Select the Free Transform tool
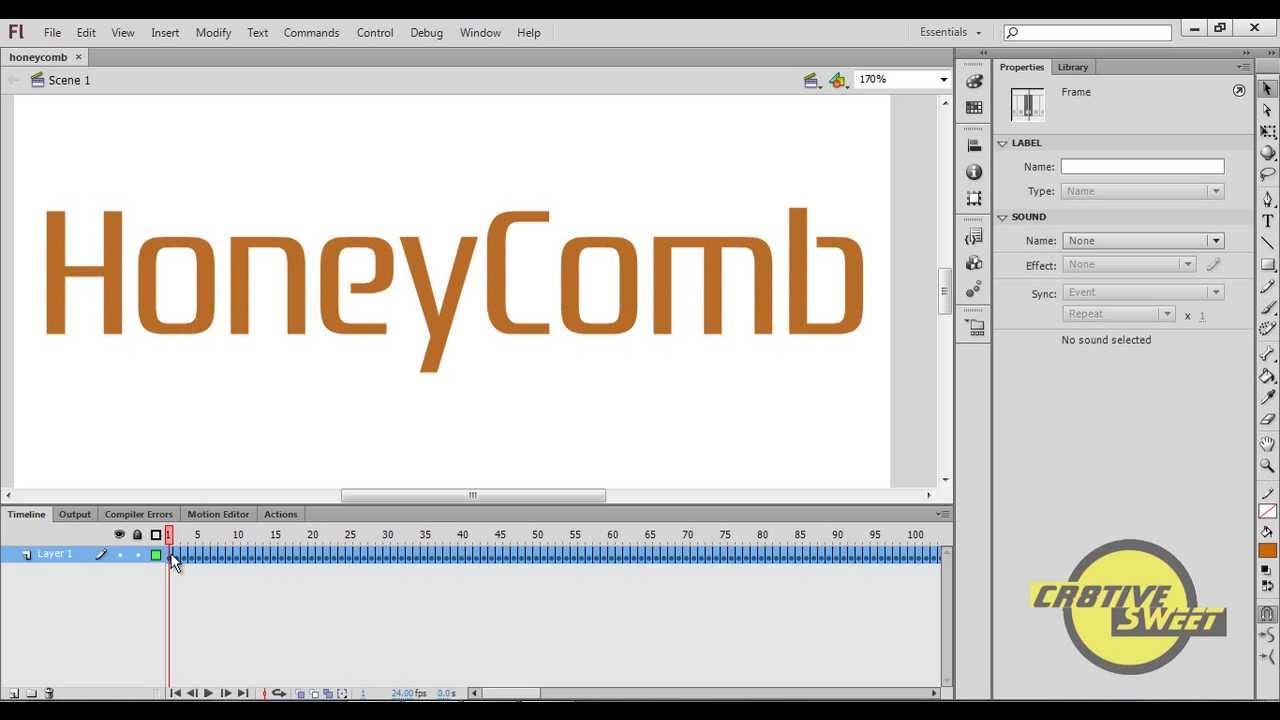The image size is (1280, 720). coord(1267,132)
